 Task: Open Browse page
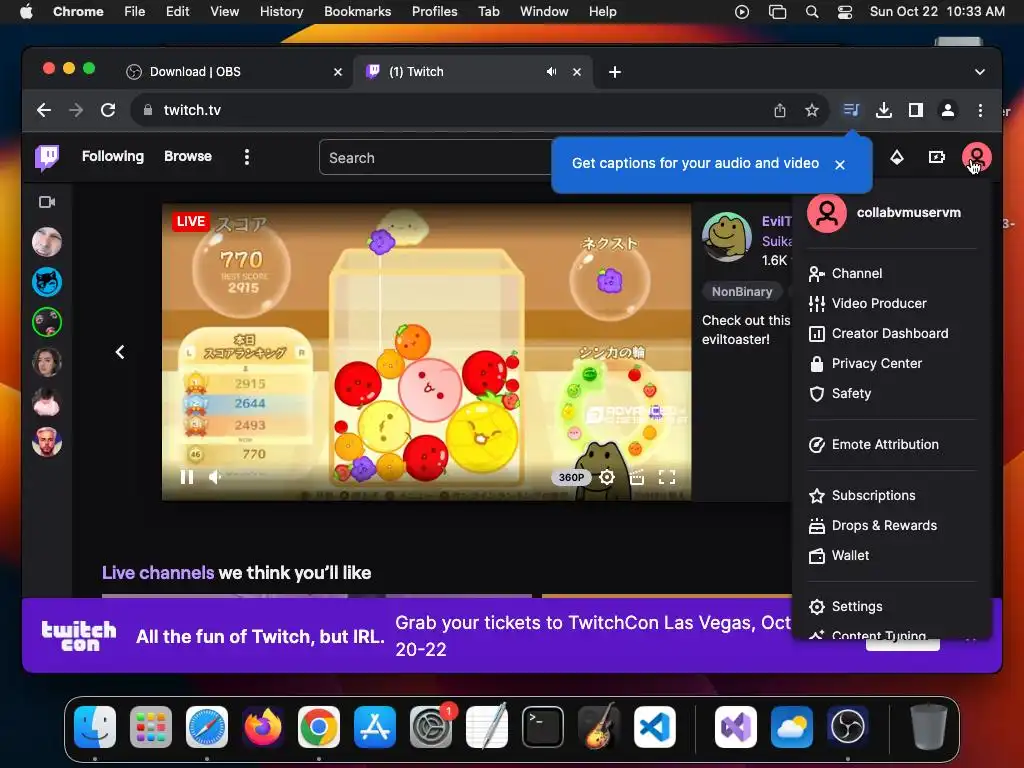[x=187, y=156]
